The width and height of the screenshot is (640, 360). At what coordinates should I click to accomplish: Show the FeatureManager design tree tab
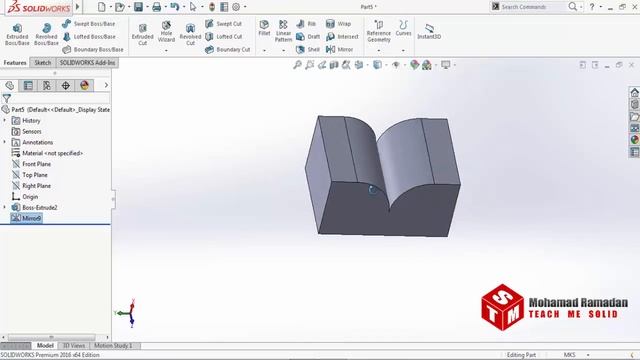pos(9,85)
